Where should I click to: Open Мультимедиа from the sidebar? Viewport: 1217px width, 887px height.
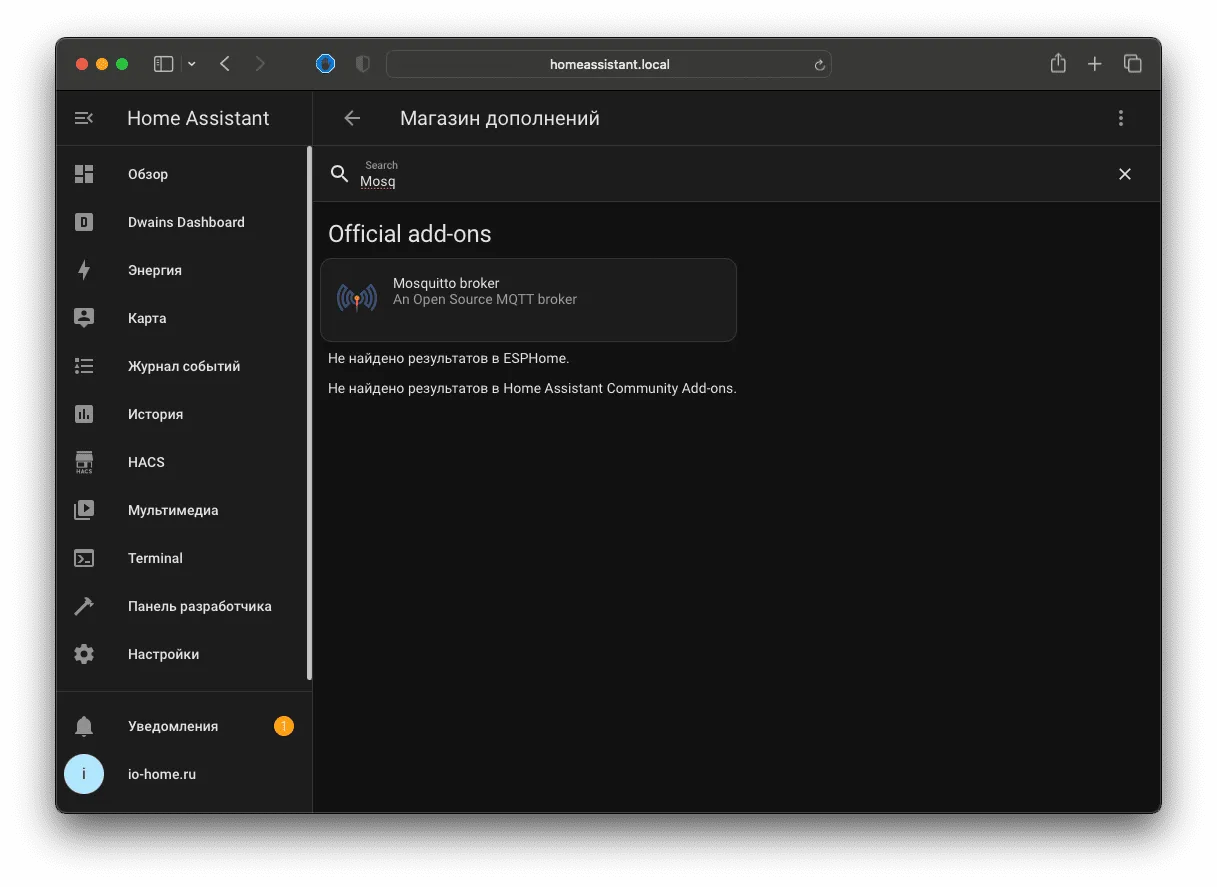click(182, 510)
